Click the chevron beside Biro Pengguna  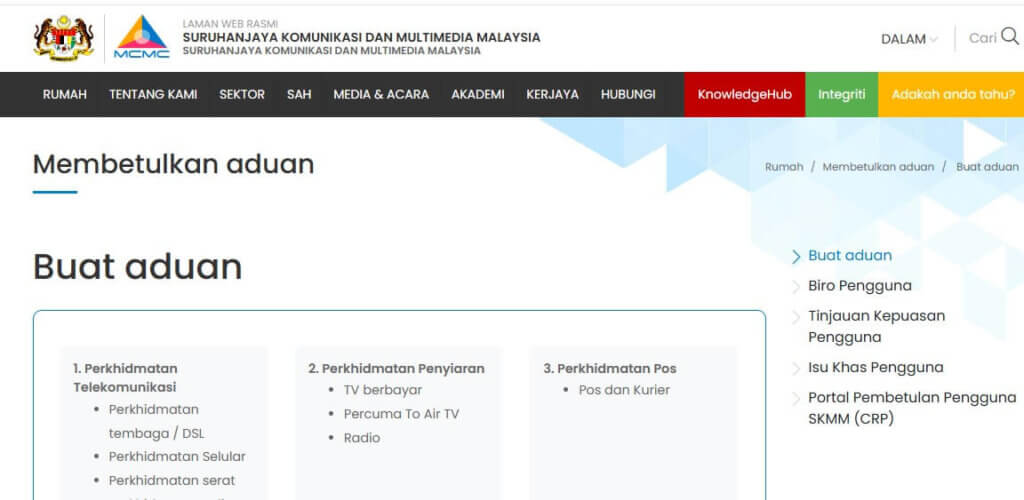(795, 287)
